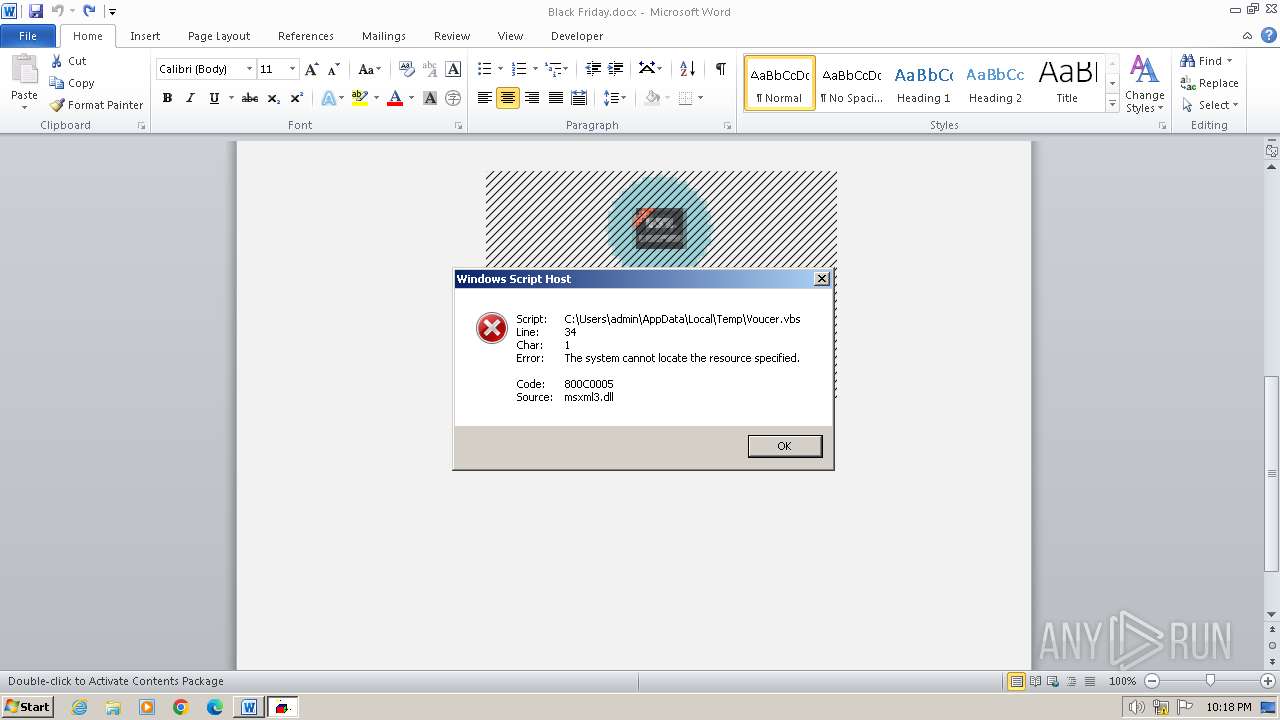This screenshot has height=720, width=1280.
Task: Expand bullet list style dropdown
Action: pyautogui.click(x=501, y=69)
